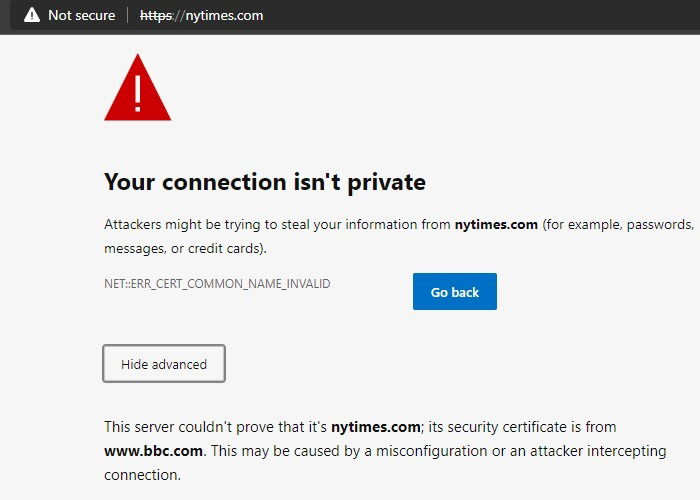700x500 pixels.
Task: Click the word "passwords" in the warning
Action: click(659, 225)
